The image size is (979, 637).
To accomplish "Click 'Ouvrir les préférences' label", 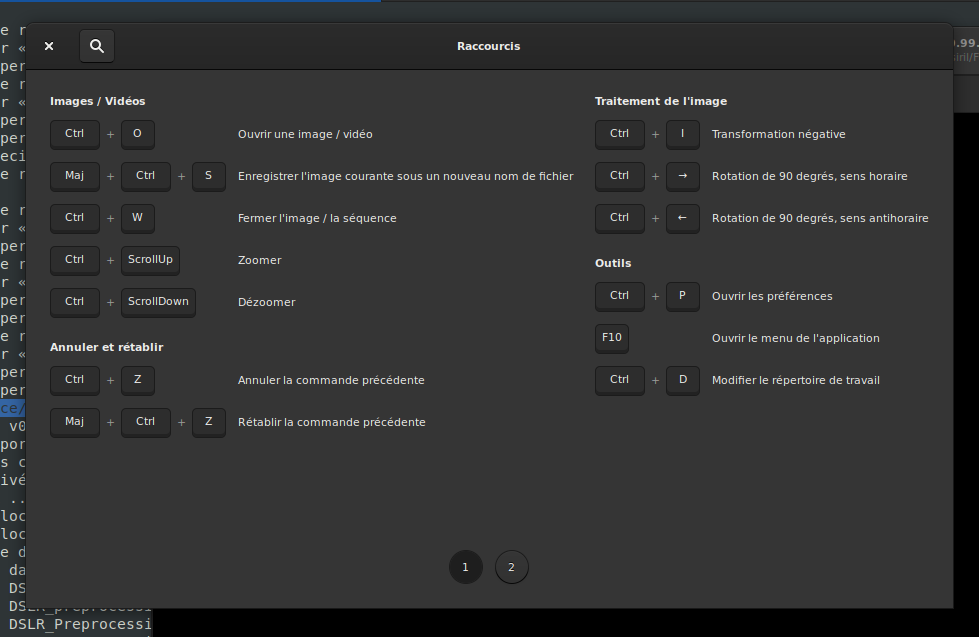I will tap(772, 296).
